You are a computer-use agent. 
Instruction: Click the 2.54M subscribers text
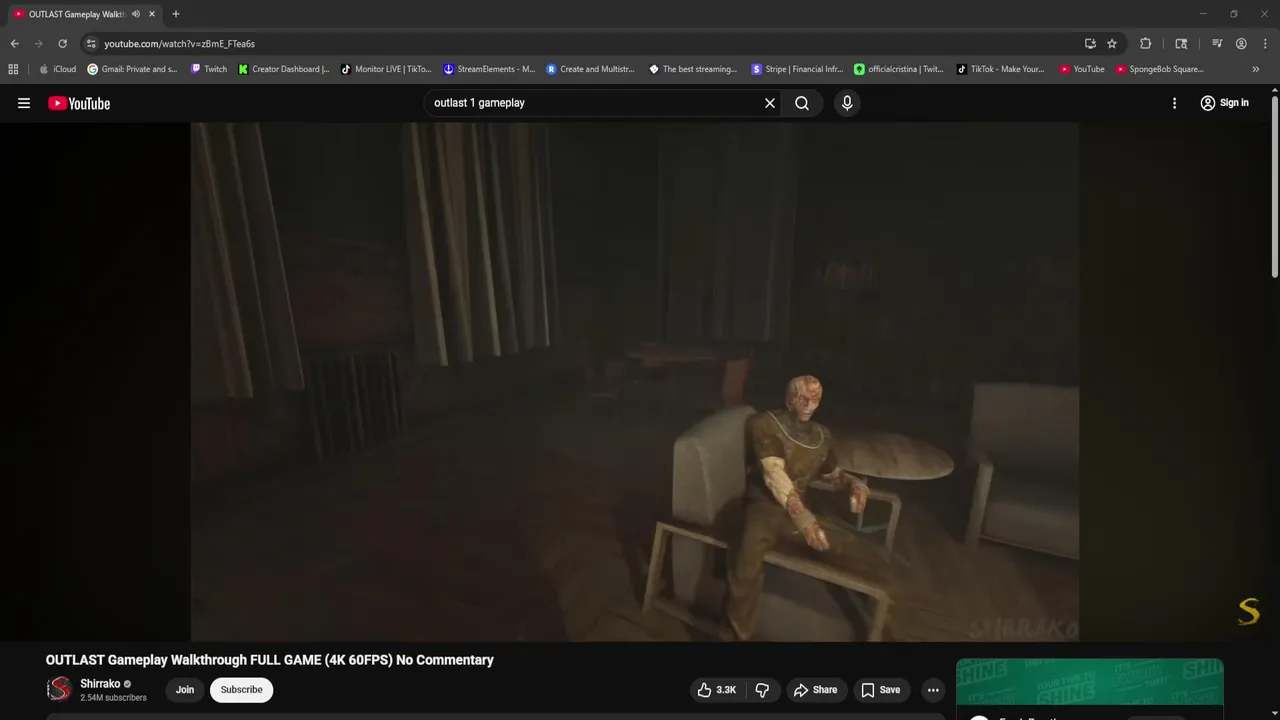click(113, 697)
